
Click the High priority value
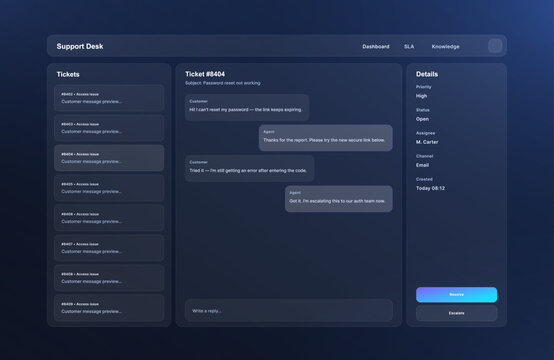pos(421,96)
